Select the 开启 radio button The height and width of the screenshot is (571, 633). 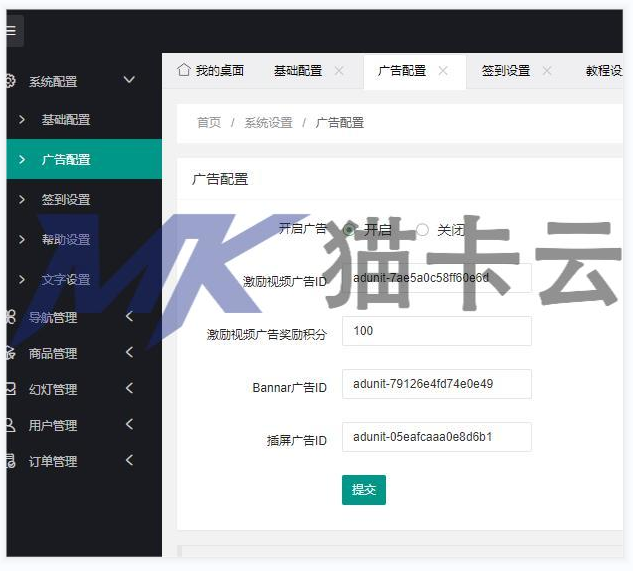pos(349,229)
